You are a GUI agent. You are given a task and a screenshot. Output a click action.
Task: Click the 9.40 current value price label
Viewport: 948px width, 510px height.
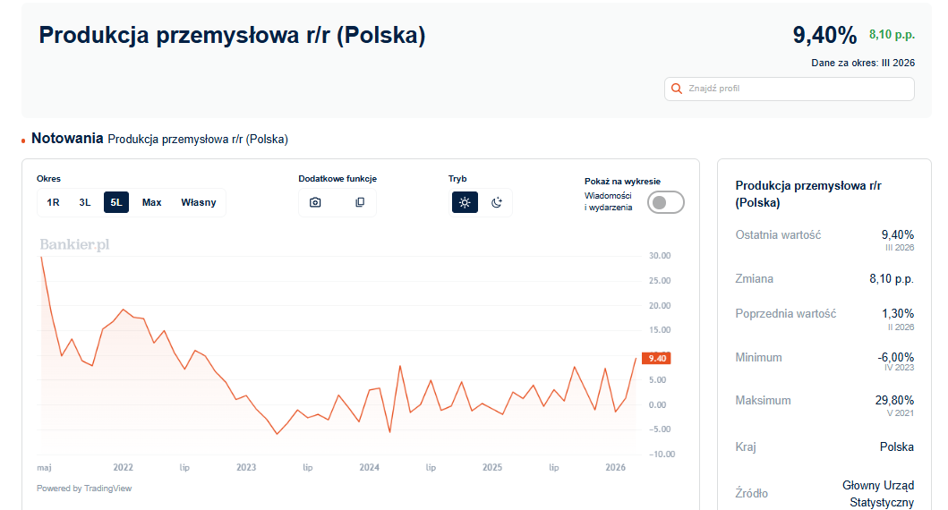tap(657, 358)
